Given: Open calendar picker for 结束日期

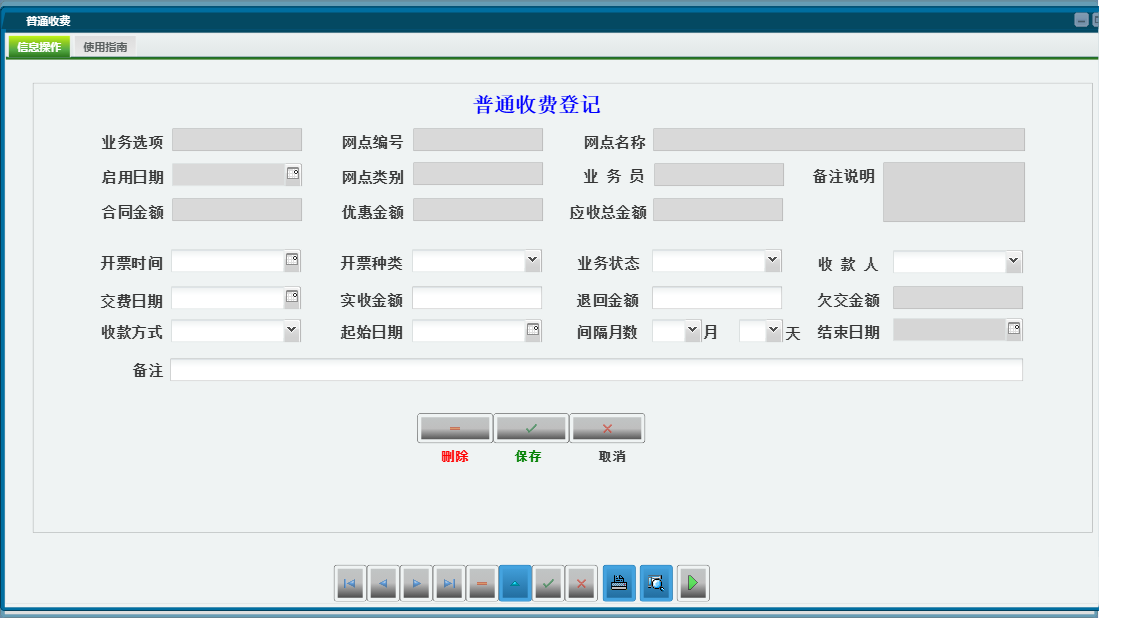Looking at the screenshot, I should pos(1014,328).
